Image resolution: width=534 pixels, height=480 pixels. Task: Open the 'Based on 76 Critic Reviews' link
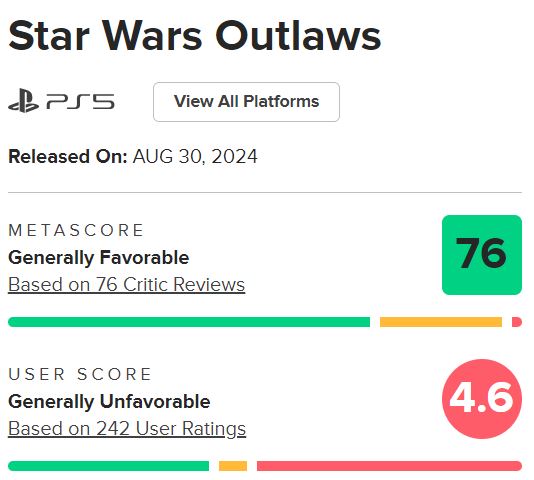point(126,284)
